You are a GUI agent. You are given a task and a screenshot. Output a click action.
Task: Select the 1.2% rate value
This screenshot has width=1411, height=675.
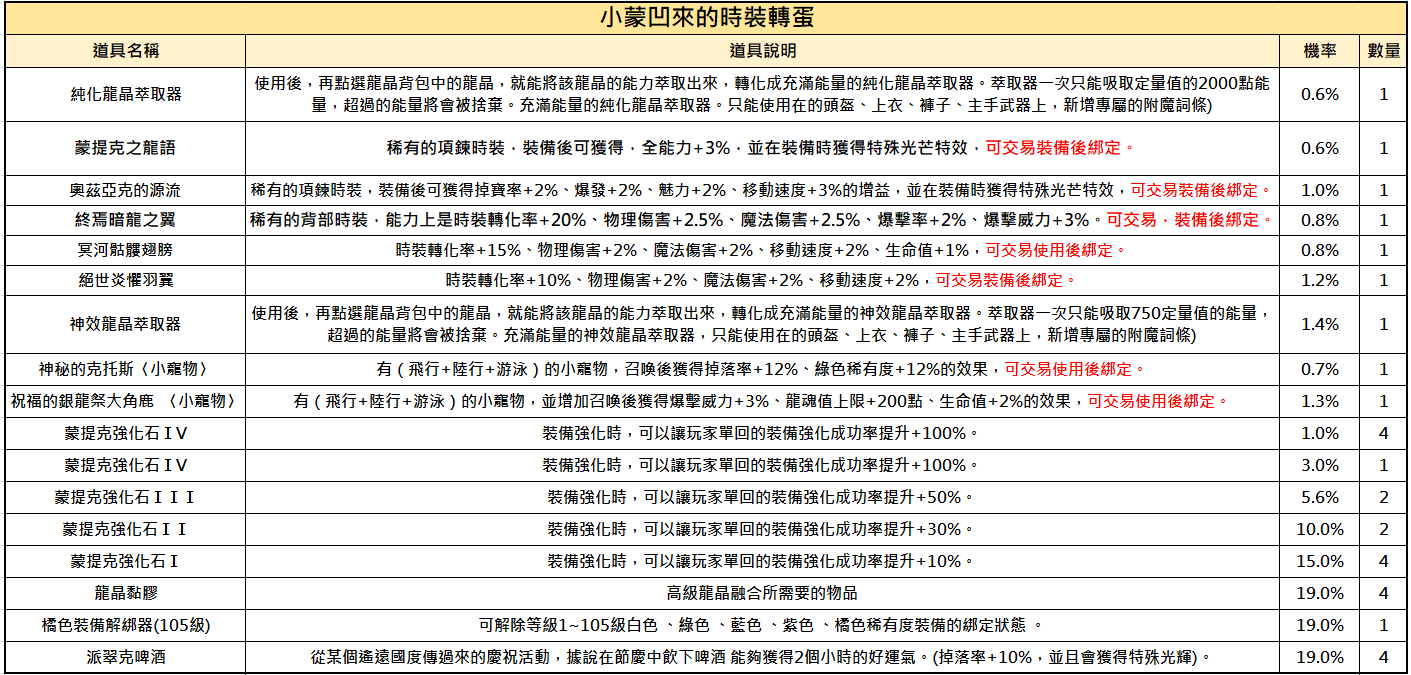click(1319, 280)
